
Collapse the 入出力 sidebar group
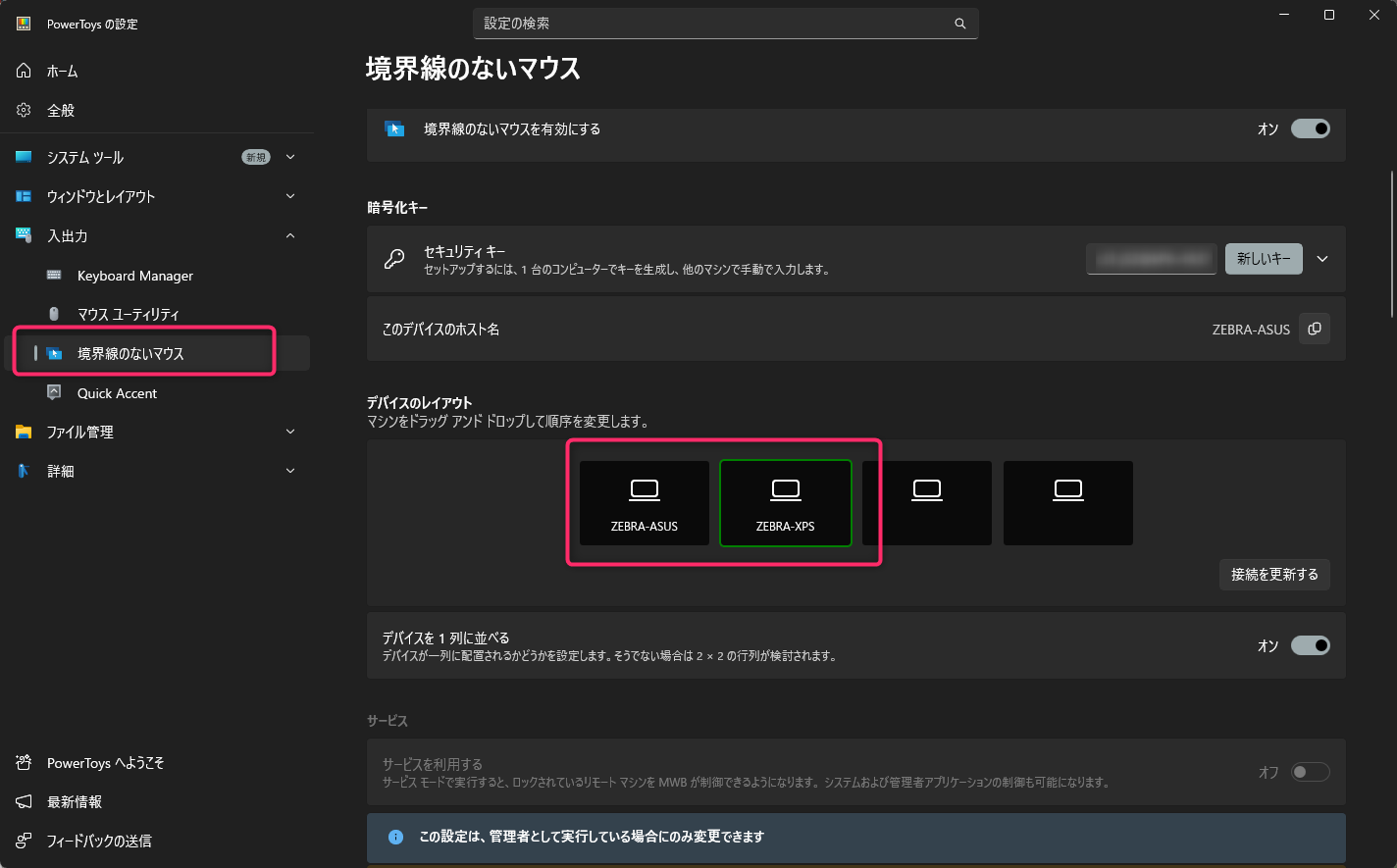tap(290, 235)
